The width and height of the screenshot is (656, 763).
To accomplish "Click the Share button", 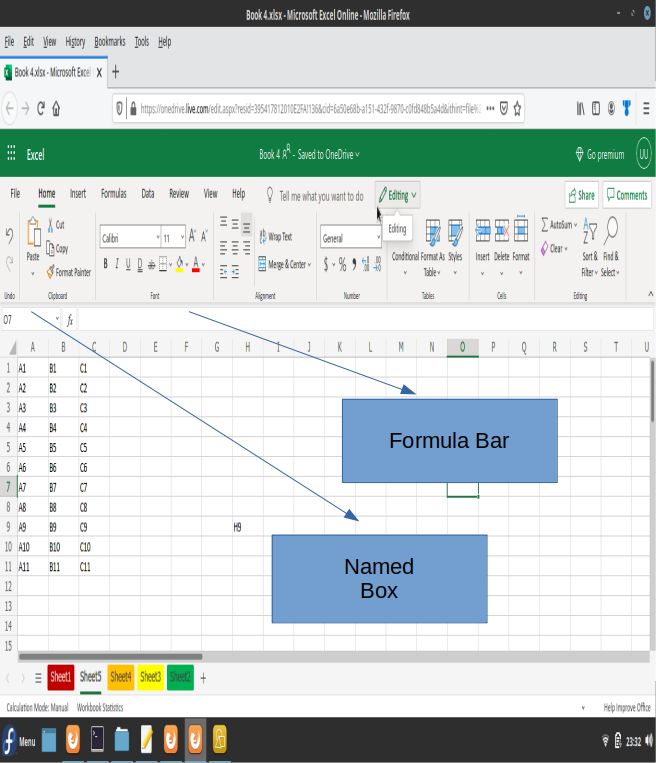I will pos(580,195).
